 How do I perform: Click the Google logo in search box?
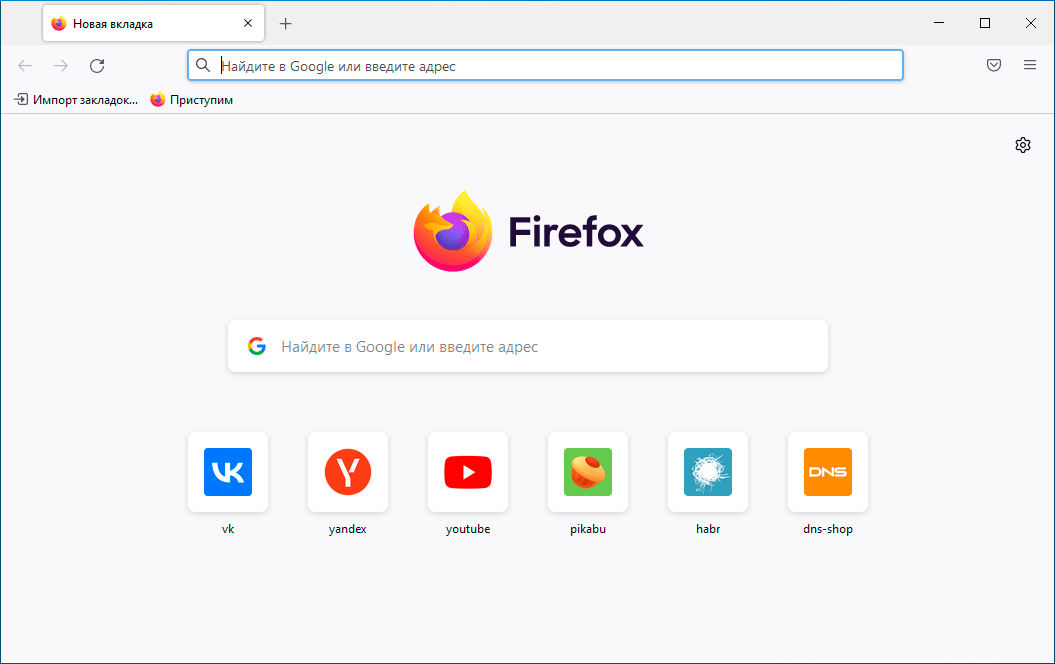coord(256,346)
